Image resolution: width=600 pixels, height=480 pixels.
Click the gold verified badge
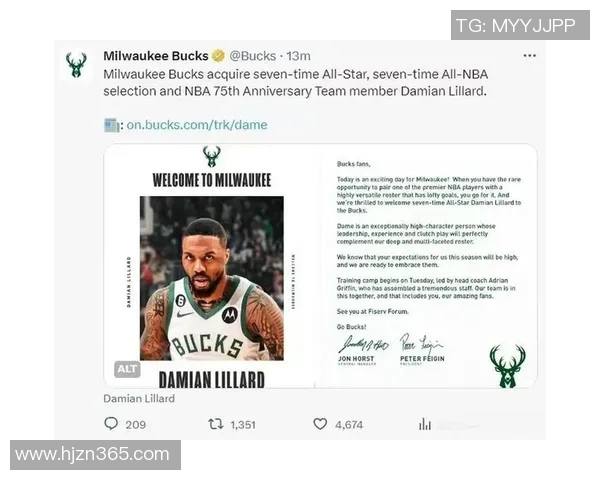(218, 56)
